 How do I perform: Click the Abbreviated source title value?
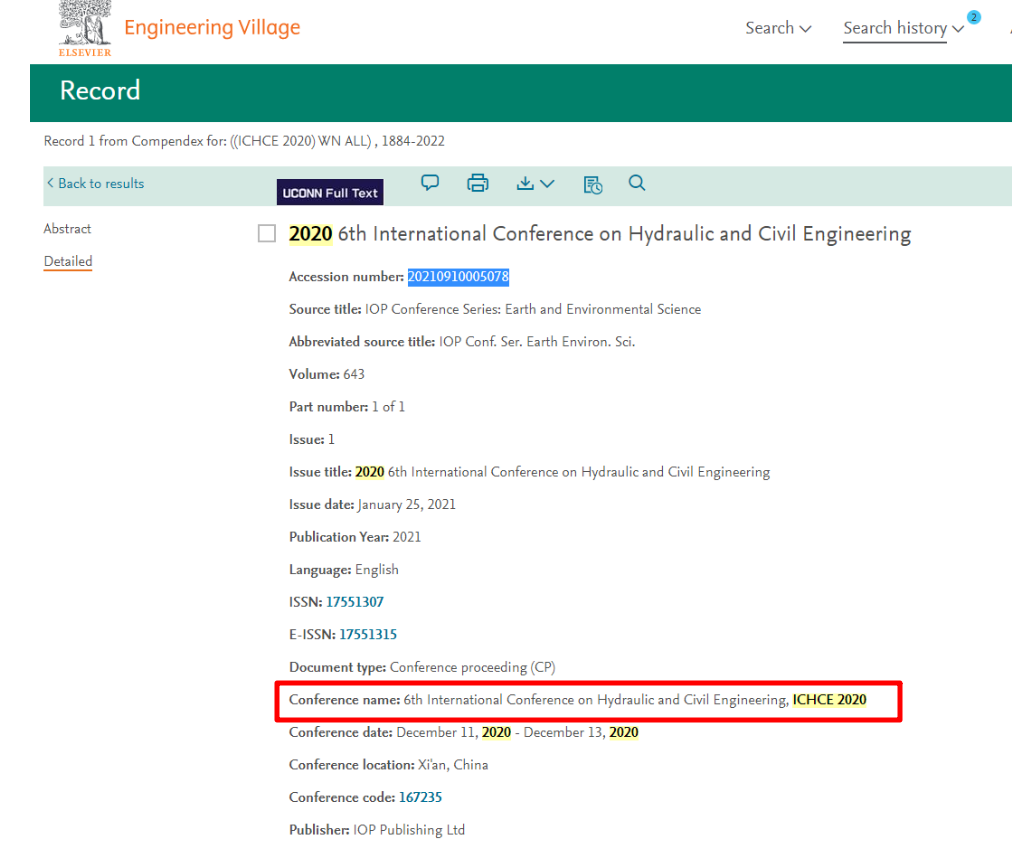(x=537, y=341)
